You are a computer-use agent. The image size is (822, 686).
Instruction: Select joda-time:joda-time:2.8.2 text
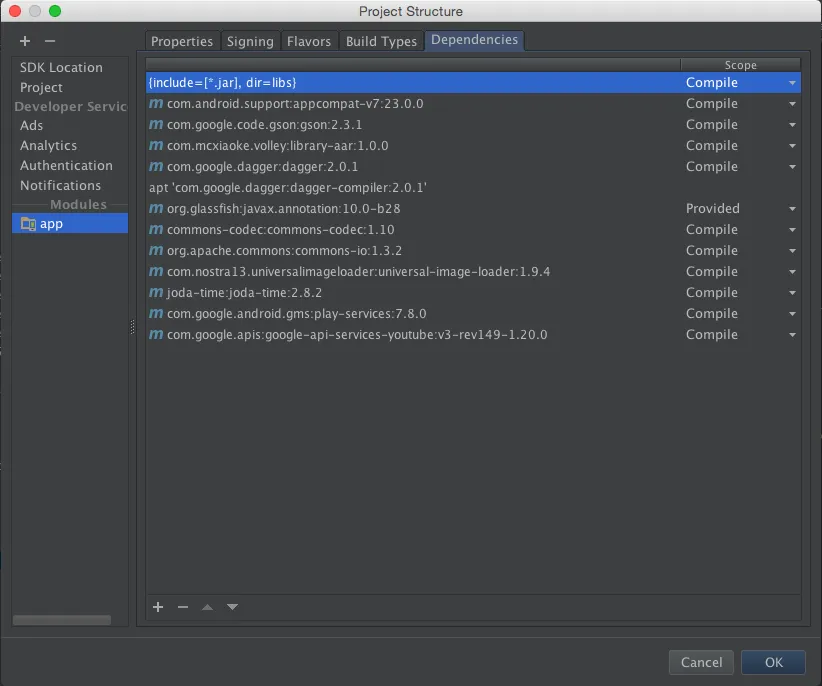[244, 292]
